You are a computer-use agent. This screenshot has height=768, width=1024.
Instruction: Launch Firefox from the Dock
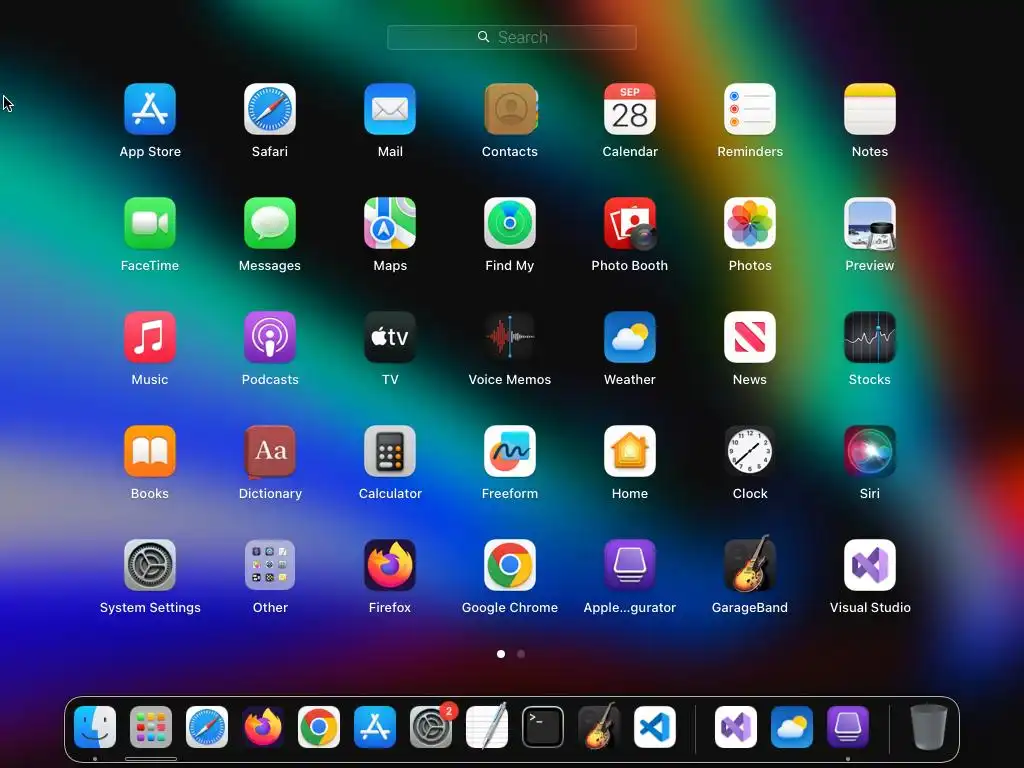[263, 727]
